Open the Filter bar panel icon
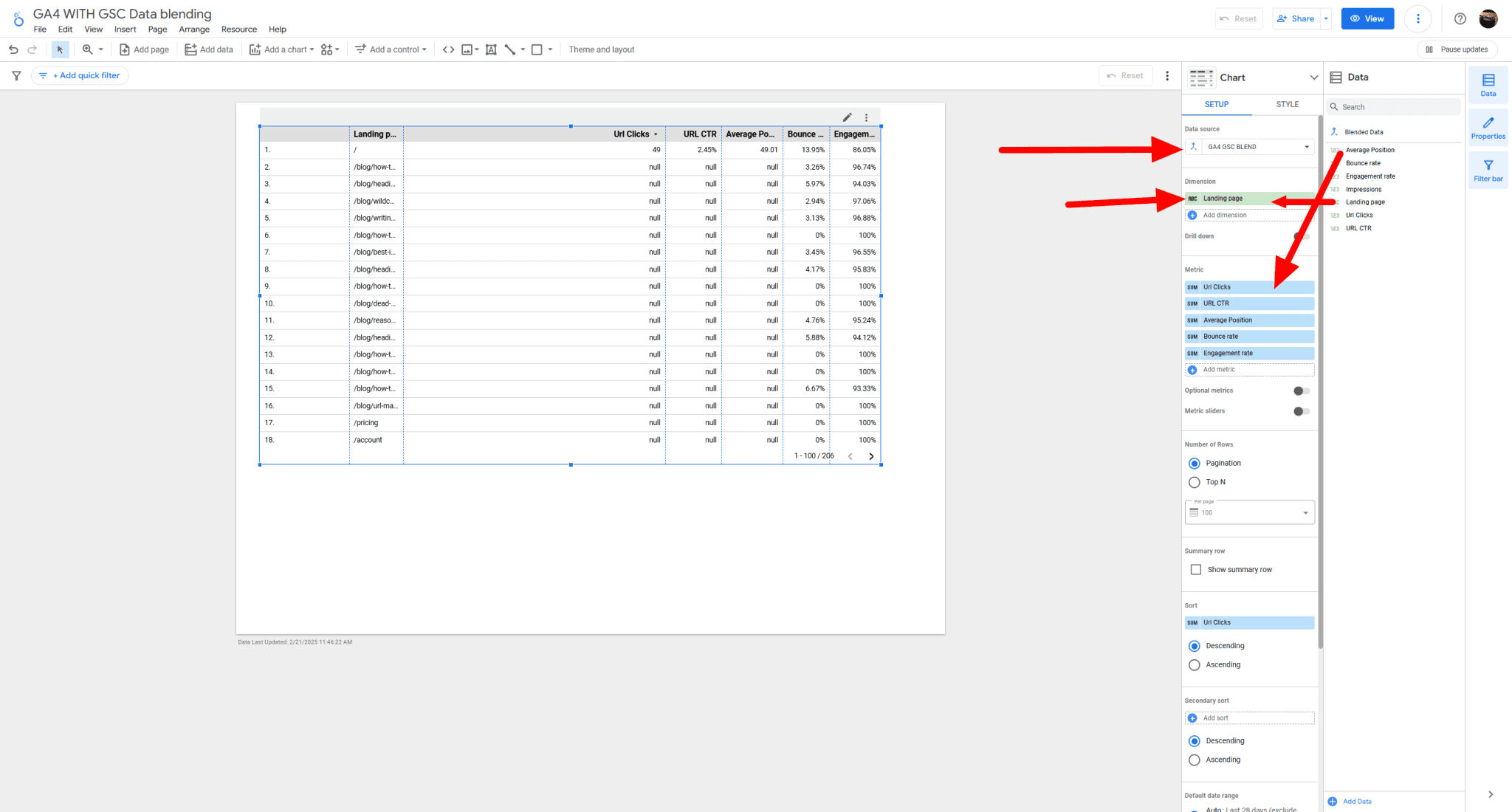Viewport: 1512px width, 812px height. tap(1488, 169)
